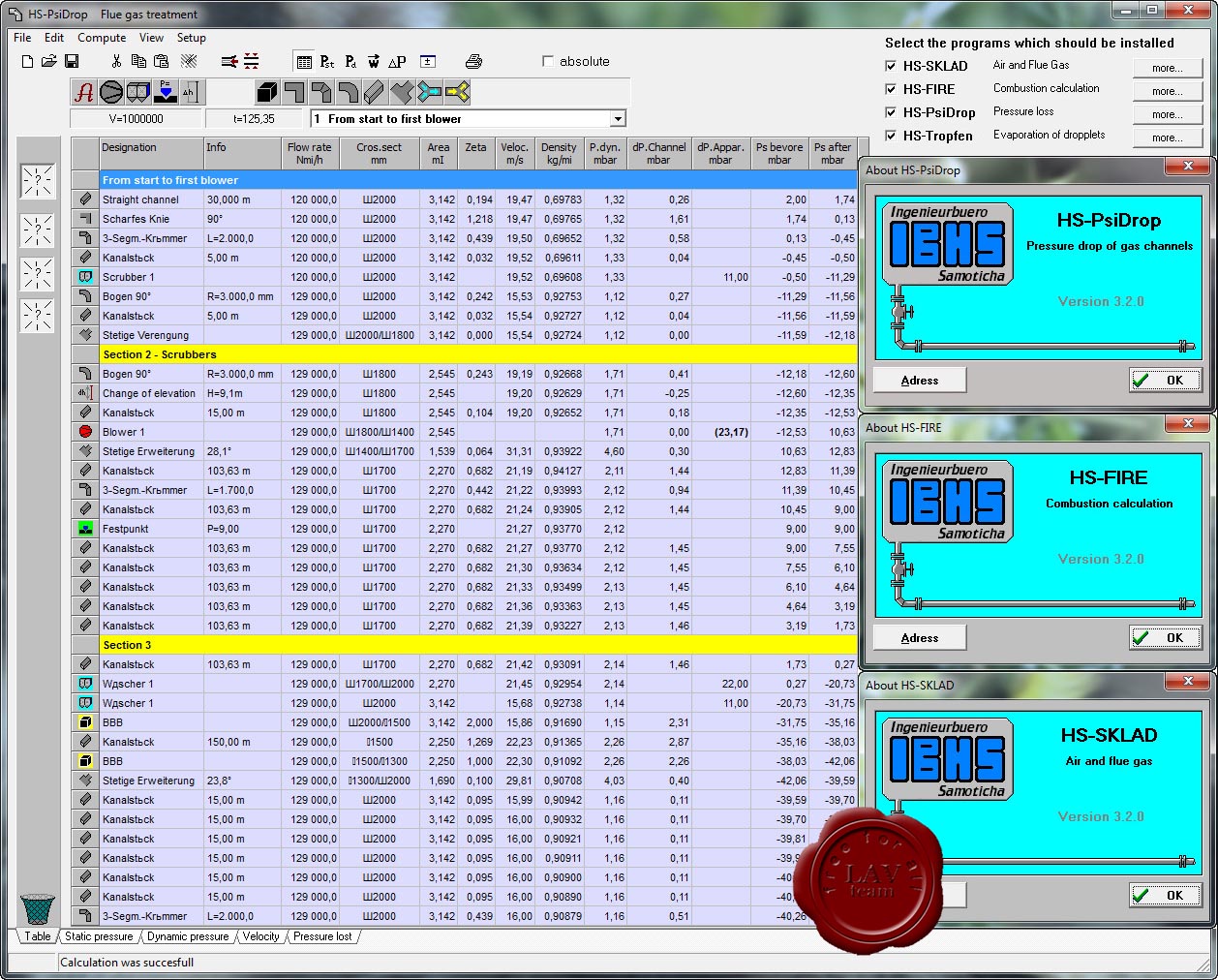1218x980 pixels.
Task: Click OK in About HS-PsiDrop
Action: coord(1166,381)
